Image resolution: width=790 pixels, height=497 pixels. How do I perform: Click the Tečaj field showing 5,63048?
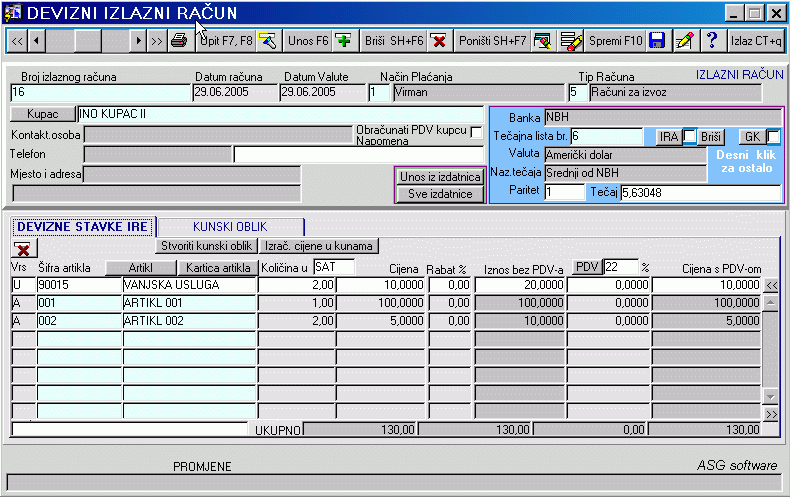pyautogui.click(x=701, y=193)
